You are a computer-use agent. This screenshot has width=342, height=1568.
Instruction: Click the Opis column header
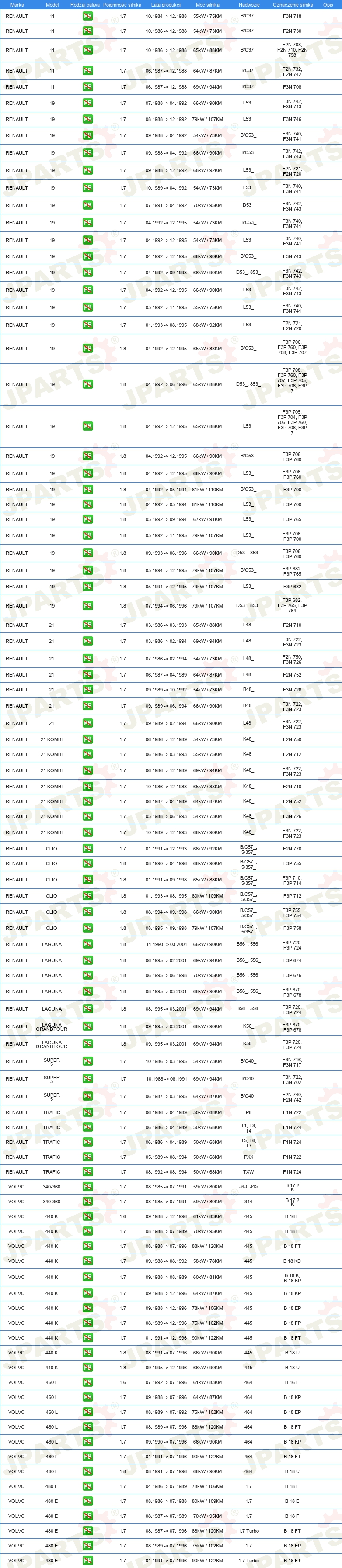(328, 4)
